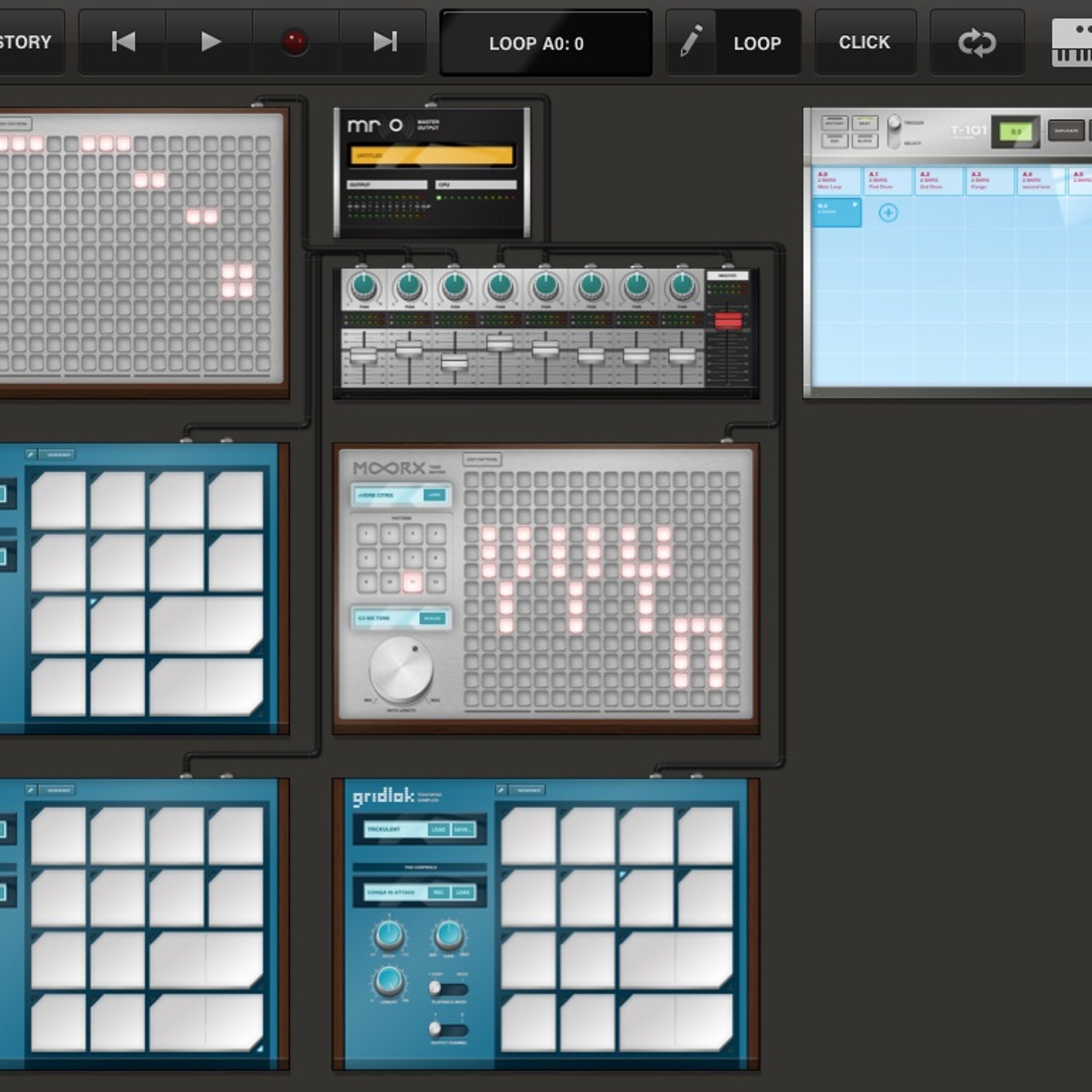1092x1092 pixels.
Task: Skip back to start with rewind icon
Action: (123, 42)
